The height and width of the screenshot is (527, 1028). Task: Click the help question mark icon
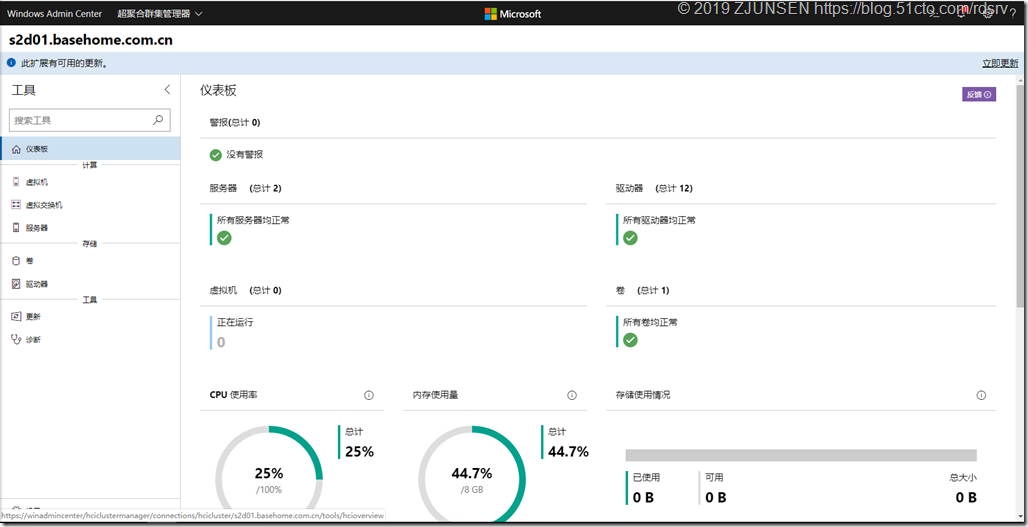pyautogui.click(x=1013, y=13)
